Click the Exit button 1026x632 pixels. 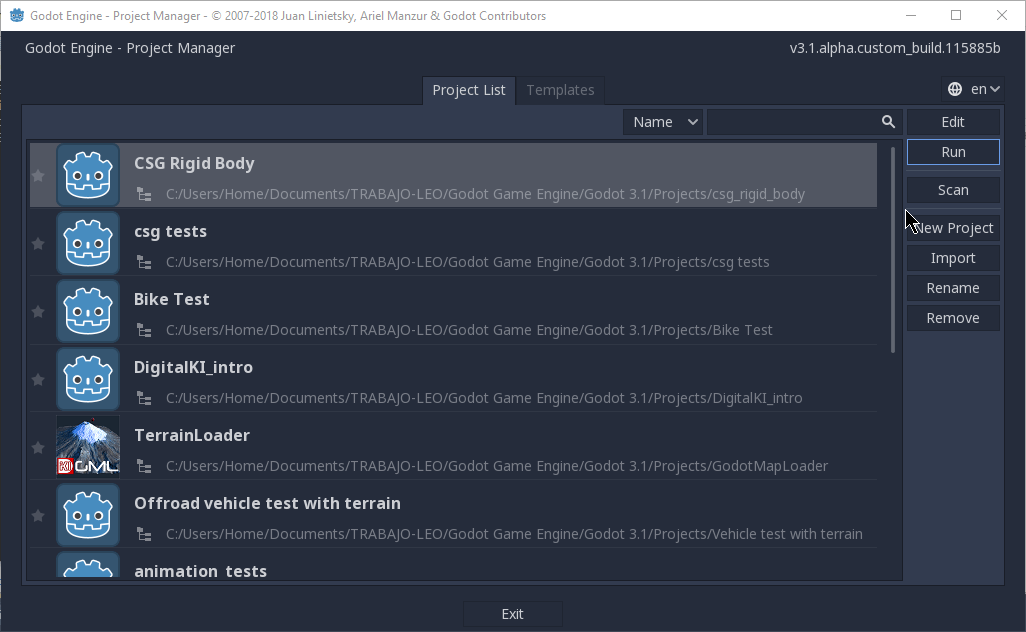pyautogui.click(x=512, y=614)
